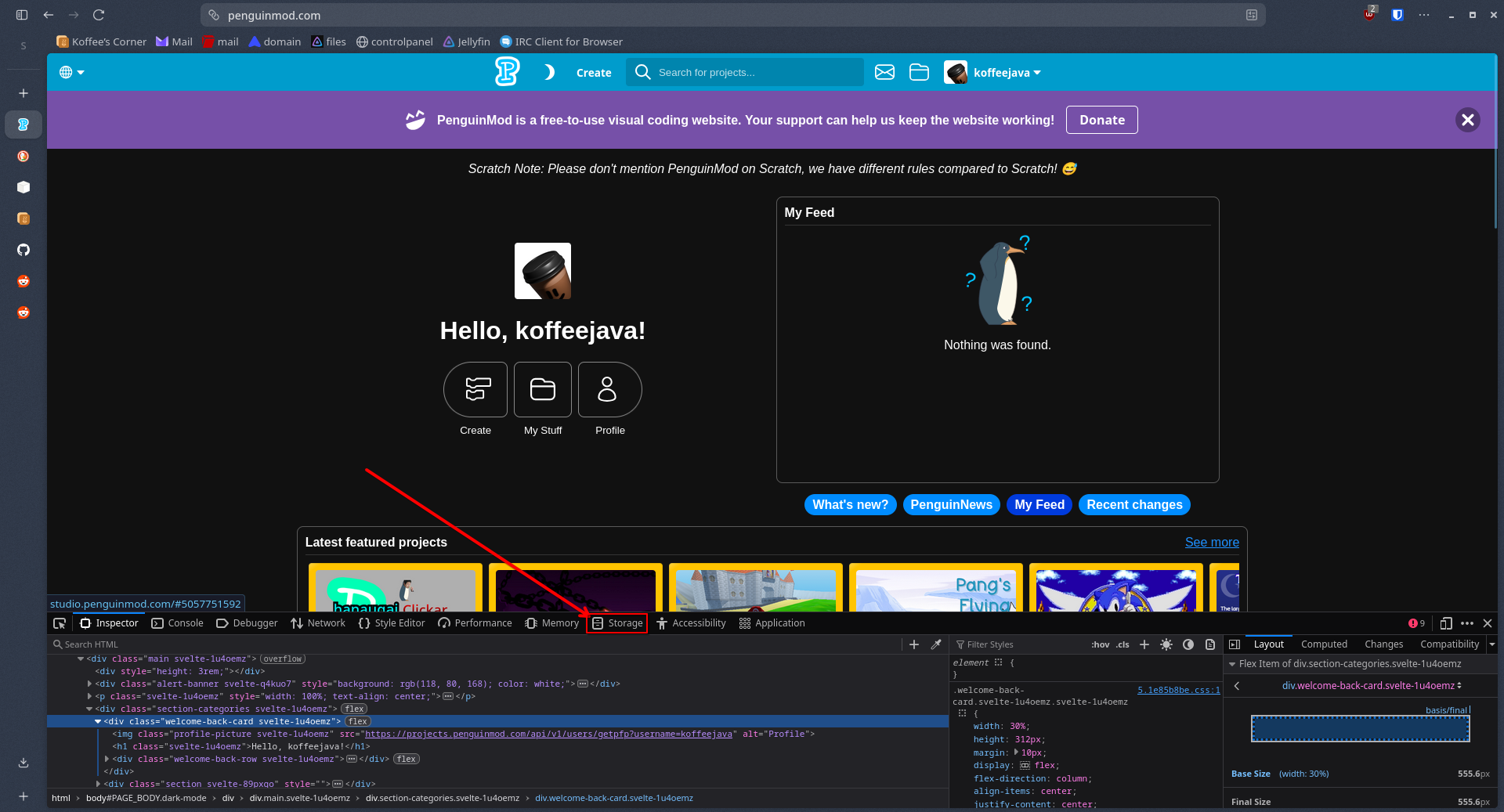
Task: Click the eyedropper icon in Inspector
Action: coord(935,644)
